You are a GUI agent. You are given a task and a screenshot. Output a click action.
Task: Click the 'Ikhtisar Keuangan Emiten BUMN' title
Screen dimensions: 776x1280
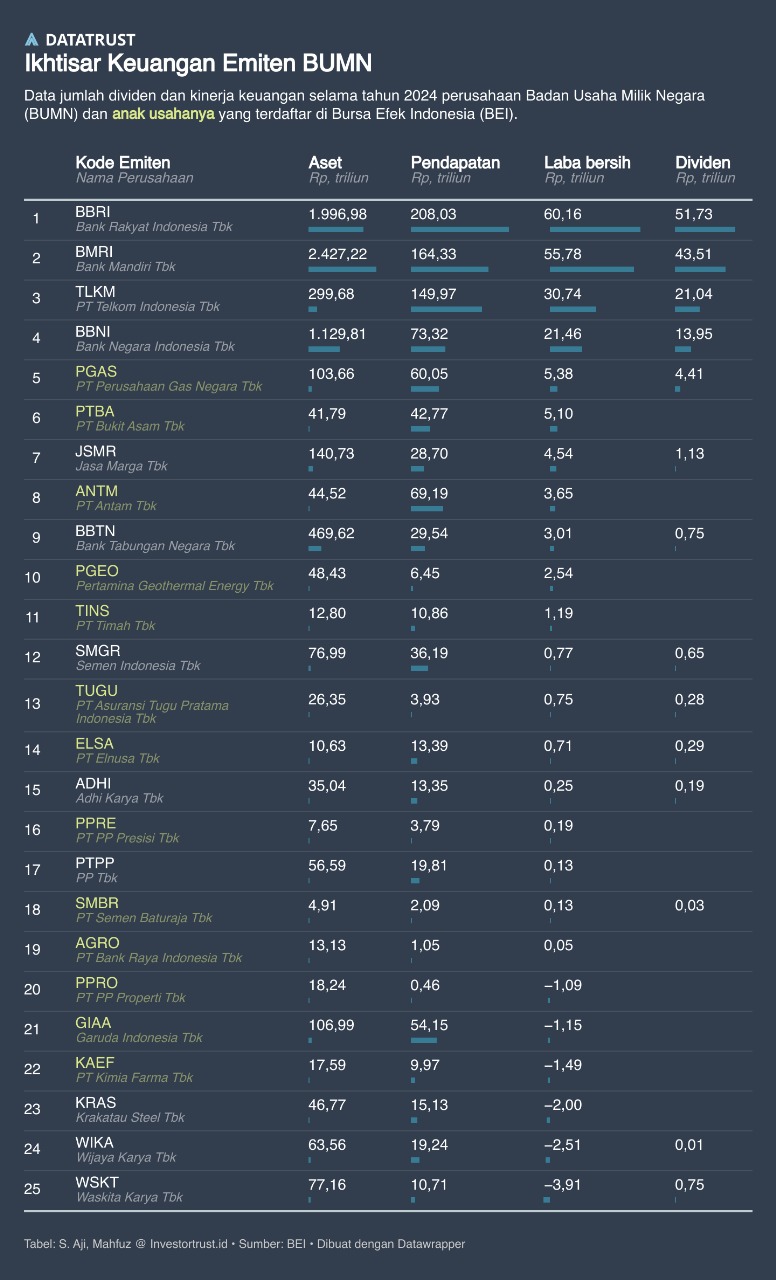pyautogui.click(x=198, y=64)
